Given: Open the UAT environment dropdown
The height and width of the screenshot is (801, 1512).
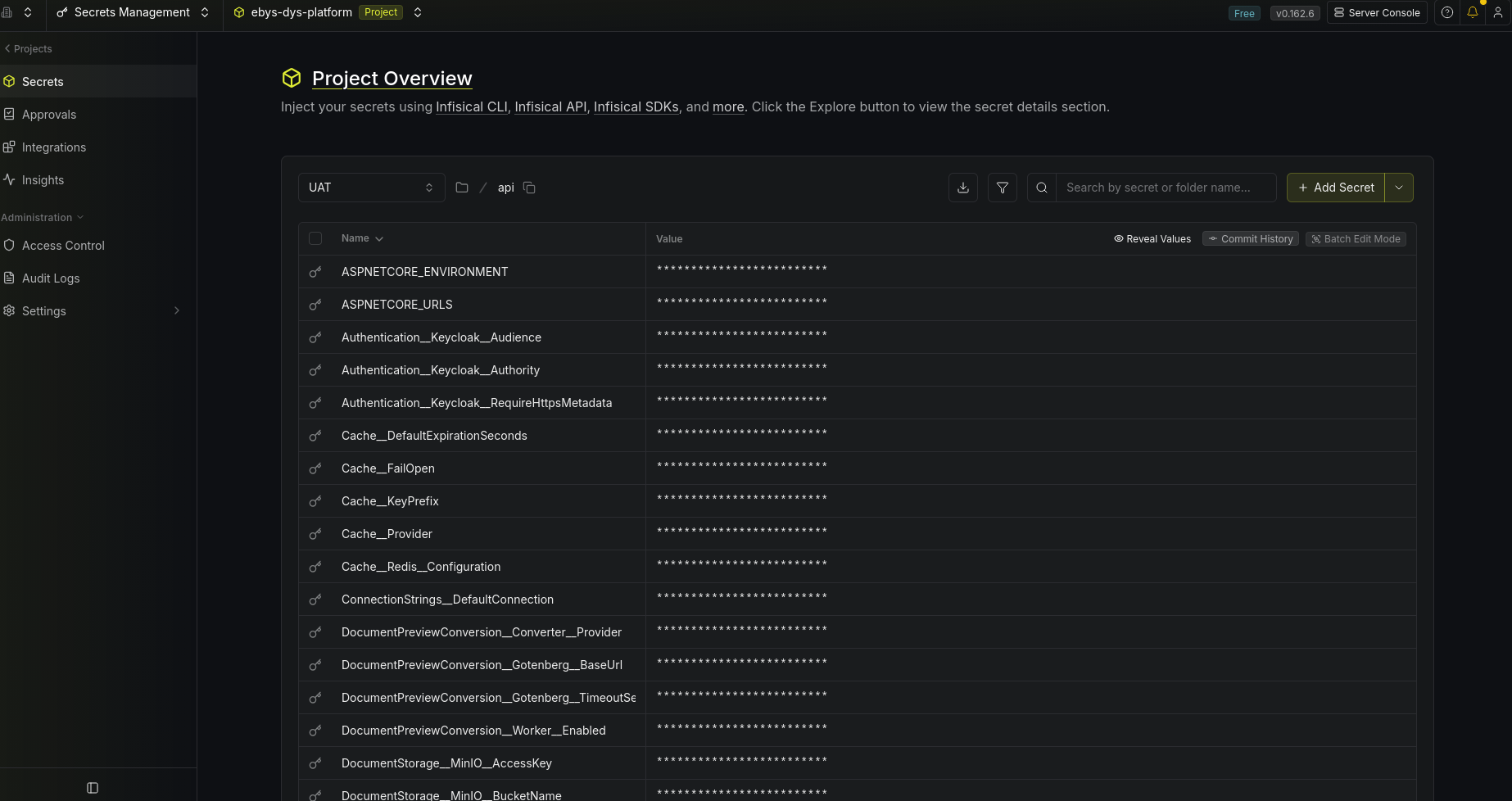Looking at the screenshot, I should [x=371, y=188].
